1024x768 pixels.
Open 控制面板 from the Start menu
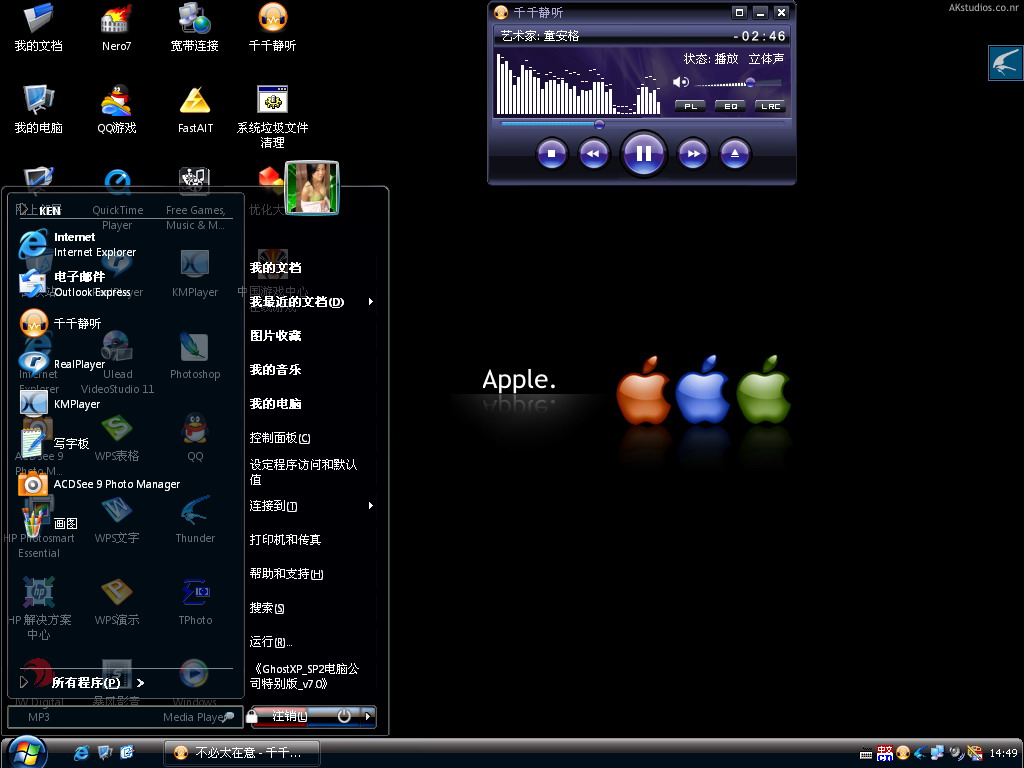click(280, 438)
